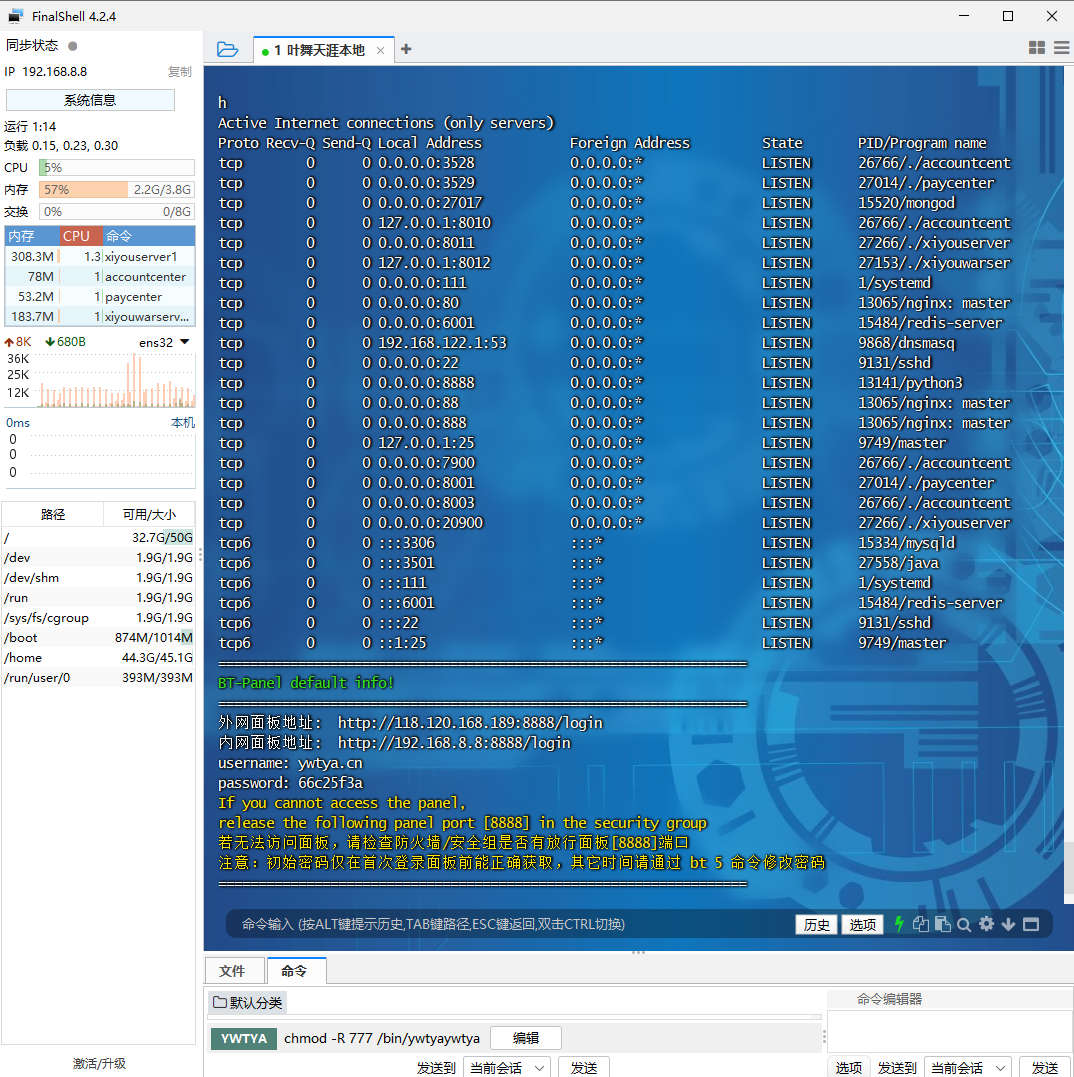Image resolution: width=1074 pixels, height=1077 pixels.
Task: Select the /run/user/0 disk row
Action: (98, 678)
